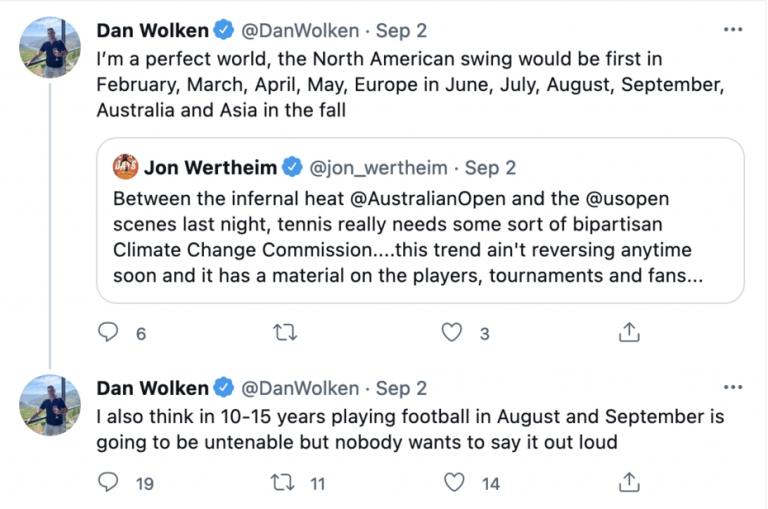Image resolution: width=768 pixels, height=509 pixels.
Task: Click the Dan Wolken name on first tweet
Action: (152, 31)
